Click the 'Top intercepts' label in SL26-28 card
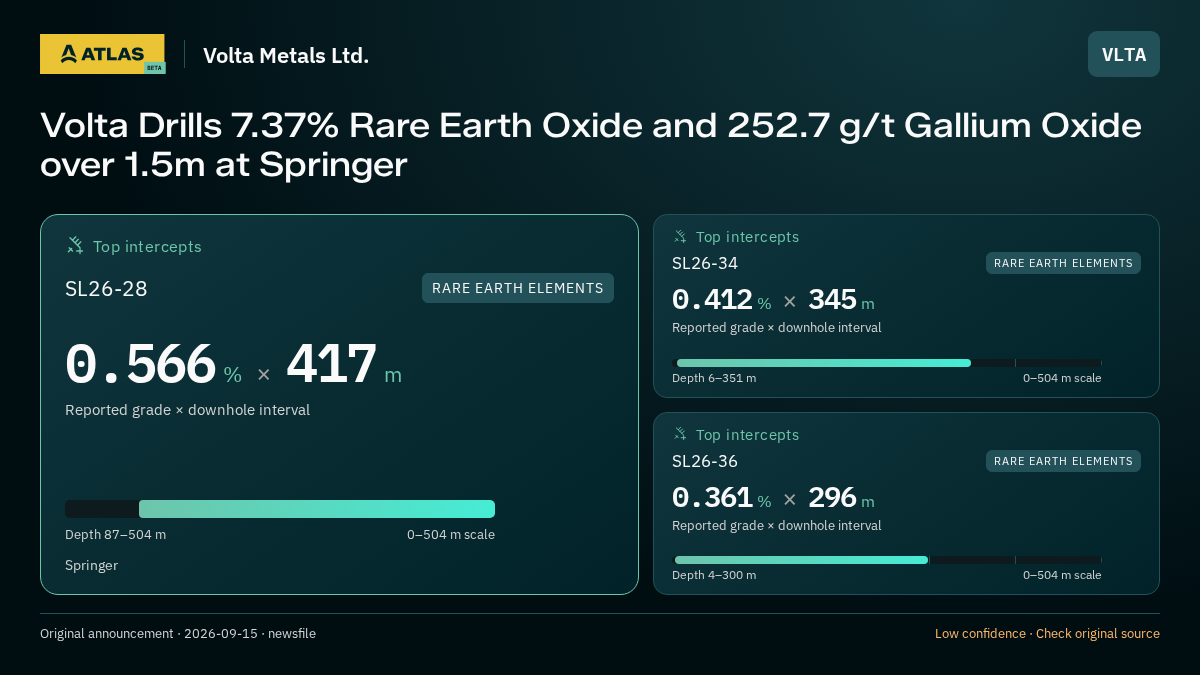This screenshot has height=675, width=1200. [x=147, y=246]
